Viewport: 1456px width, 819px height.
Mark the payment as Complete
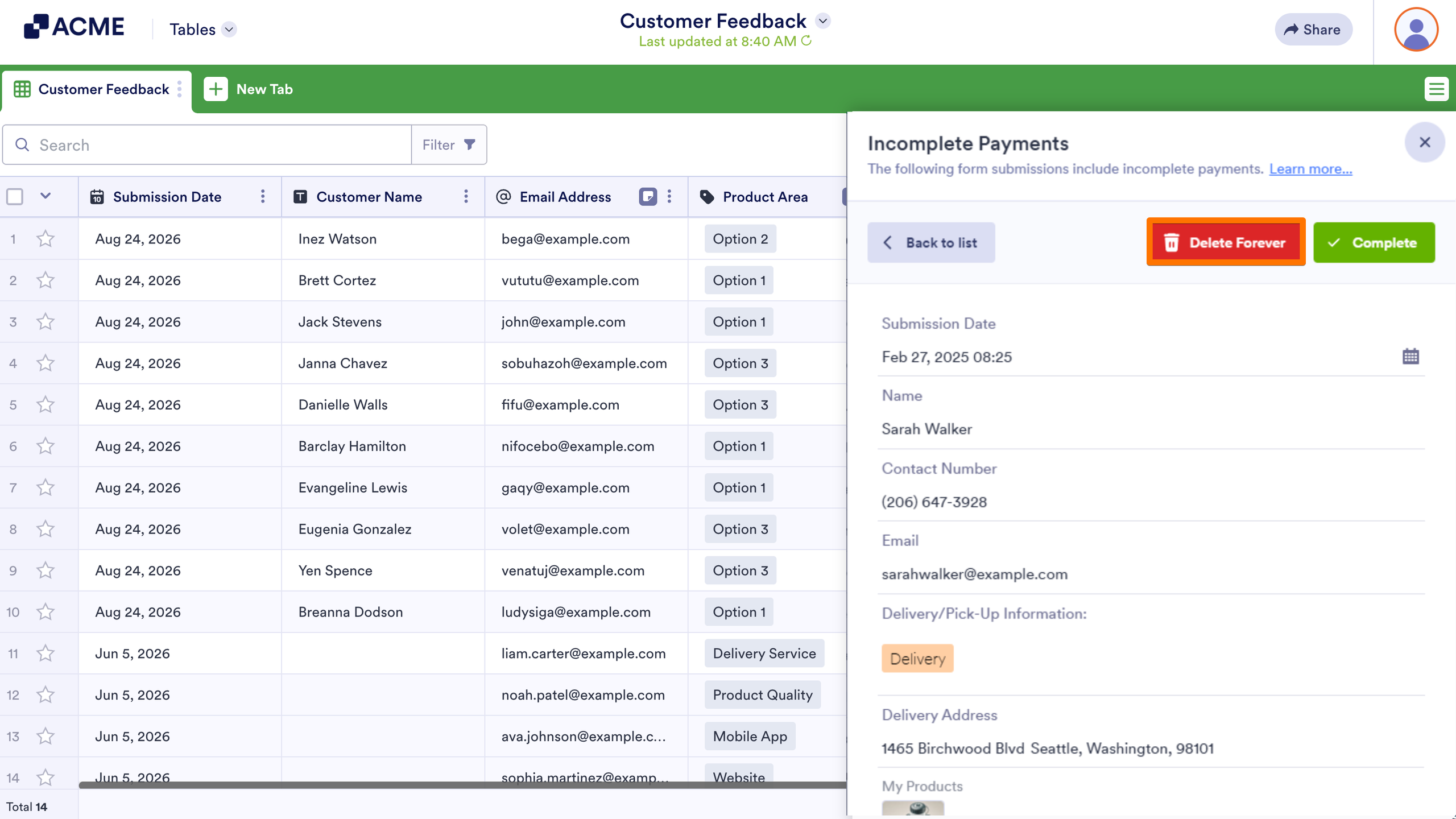[x=1374, y=243]
